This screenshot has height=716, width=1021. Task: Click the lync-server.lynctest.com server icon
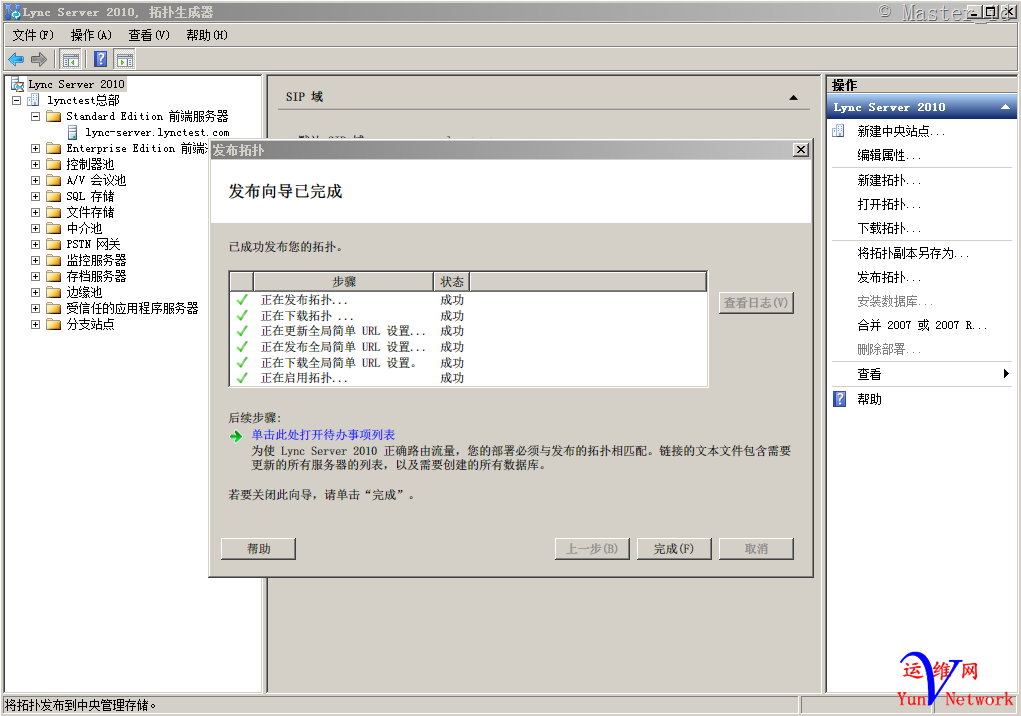[73, 132]
